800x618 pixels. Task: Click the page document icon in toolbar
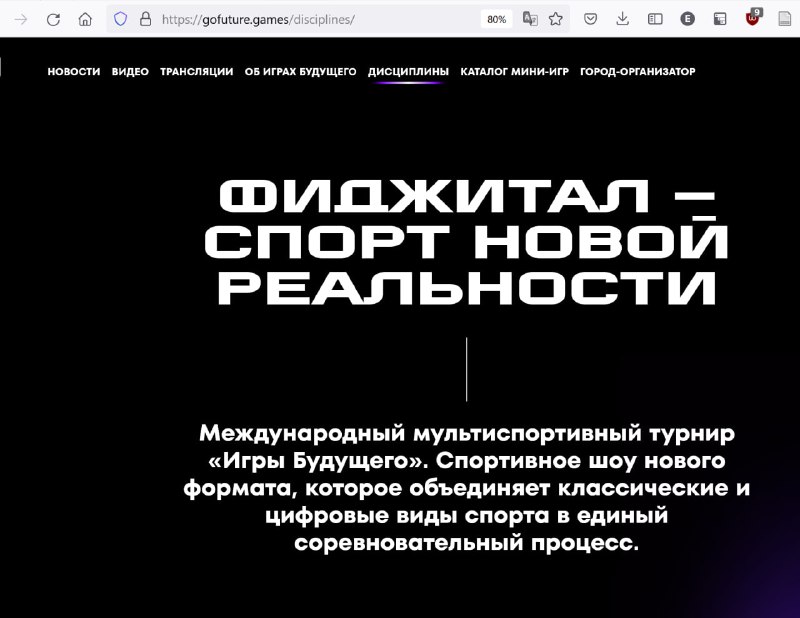click(x=785, y=19)
